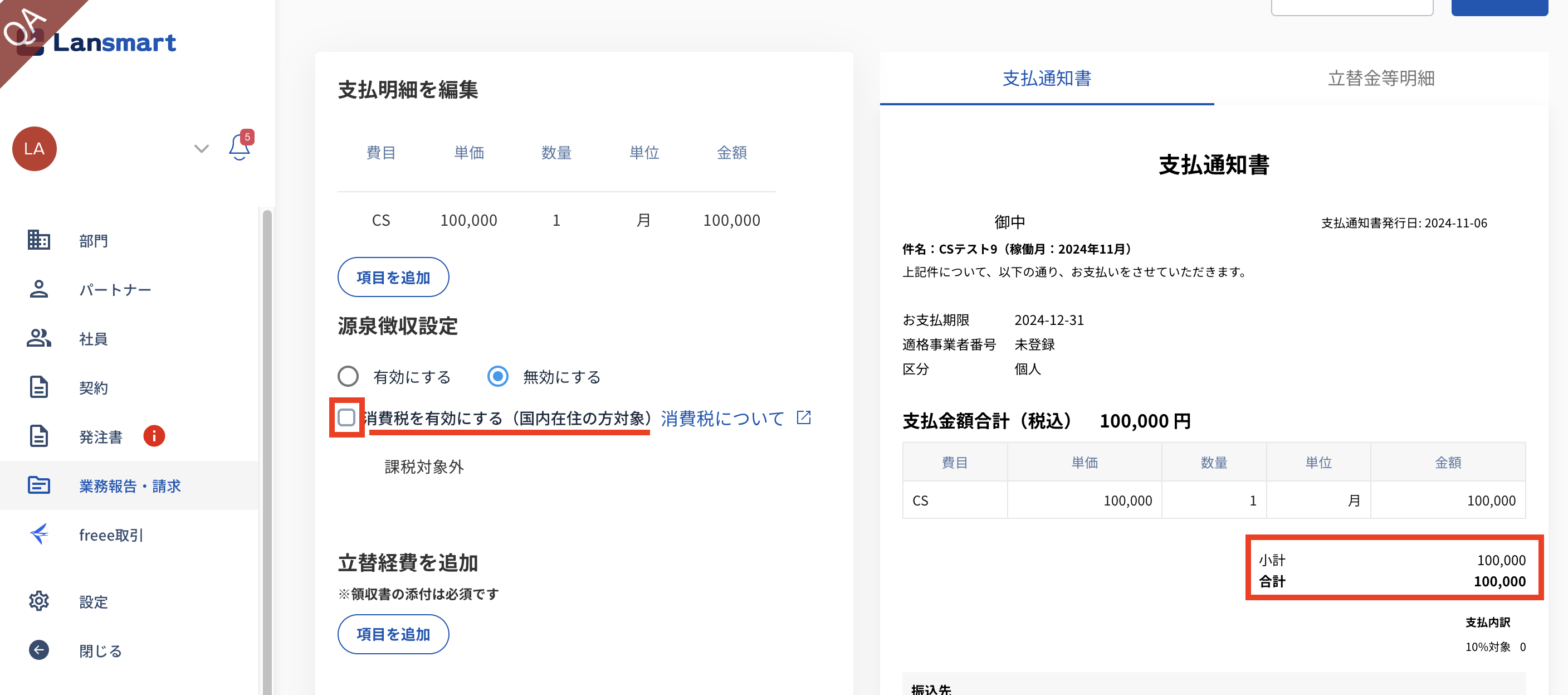The height and width of the screenshot is (695, 1568).
Task: Enable the 消費税を有効にする checkbox
Action: pyautogui.click(x=346, y=418)
